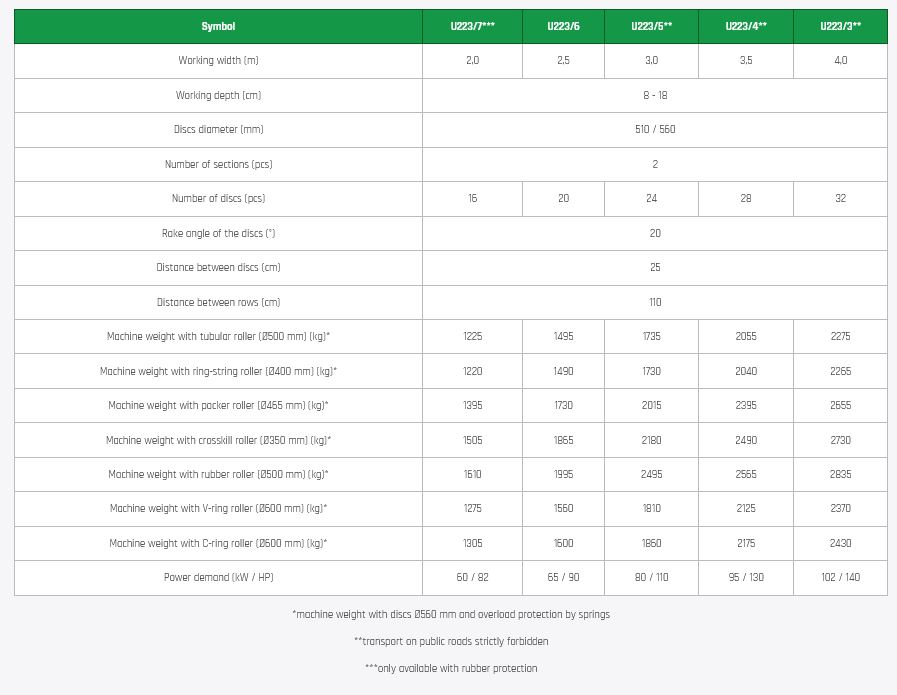
Task: Select the tubular roller weight value 1225
Action: (x=472, y=337)
